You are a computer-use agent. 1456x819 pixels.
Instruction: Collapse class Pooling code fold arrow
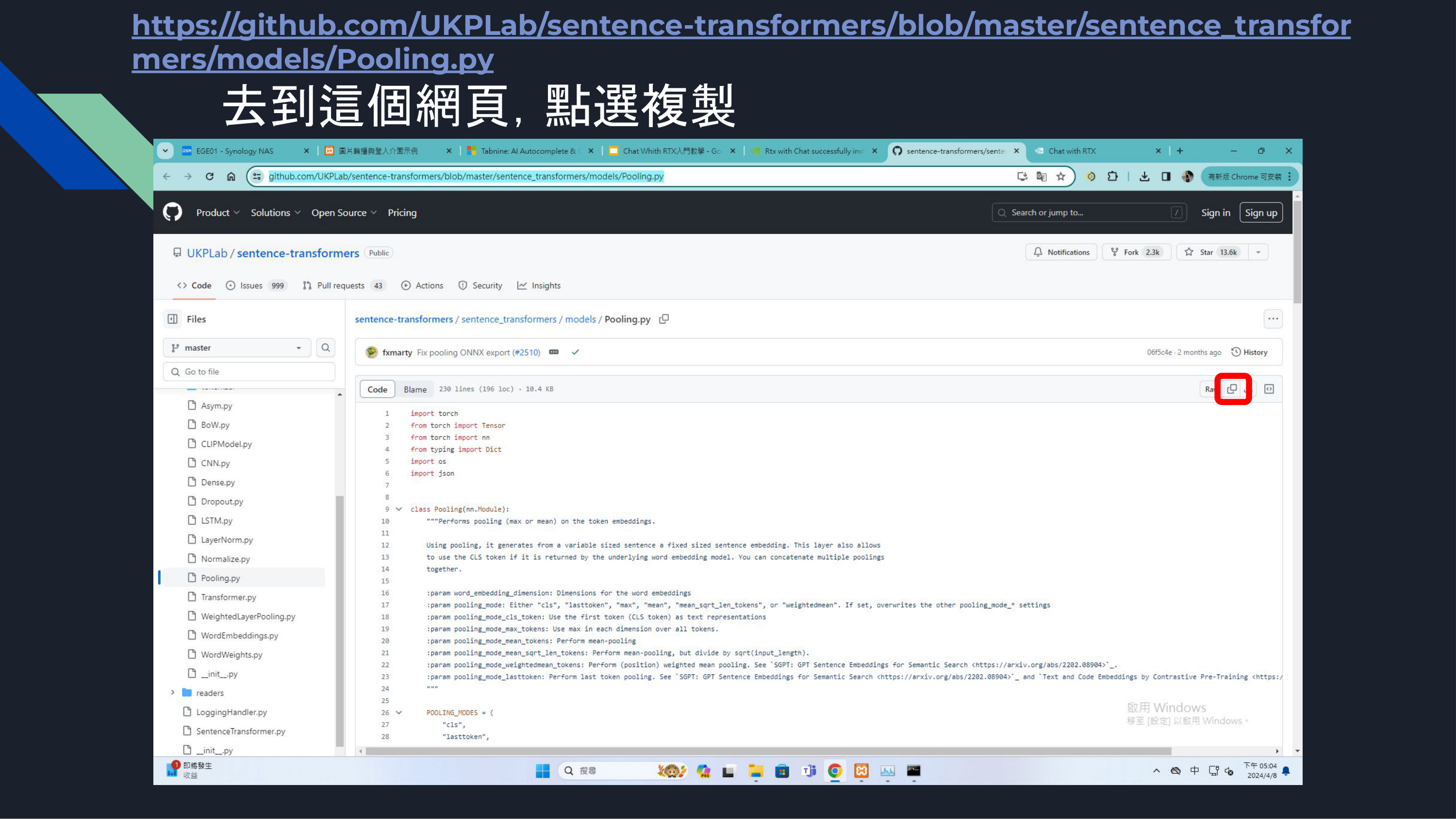click(399, 509)
